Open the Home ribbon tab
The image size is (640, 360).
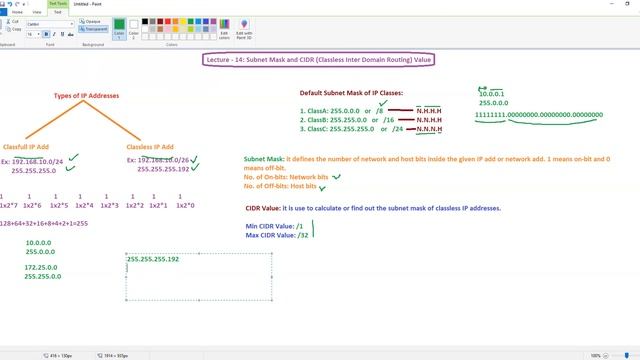(x=17, y=12)
